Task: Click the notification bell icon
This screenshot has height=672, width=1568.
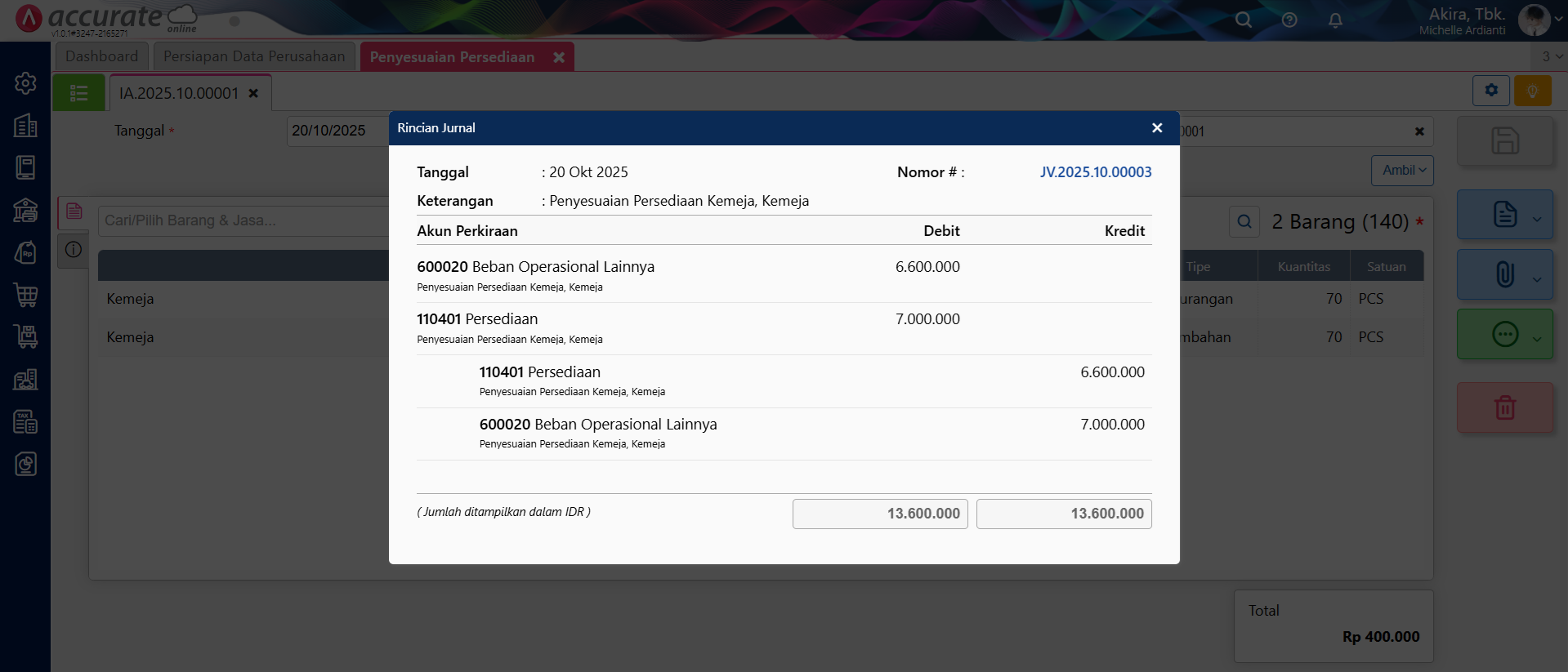Action: (x=1335, y=20)
